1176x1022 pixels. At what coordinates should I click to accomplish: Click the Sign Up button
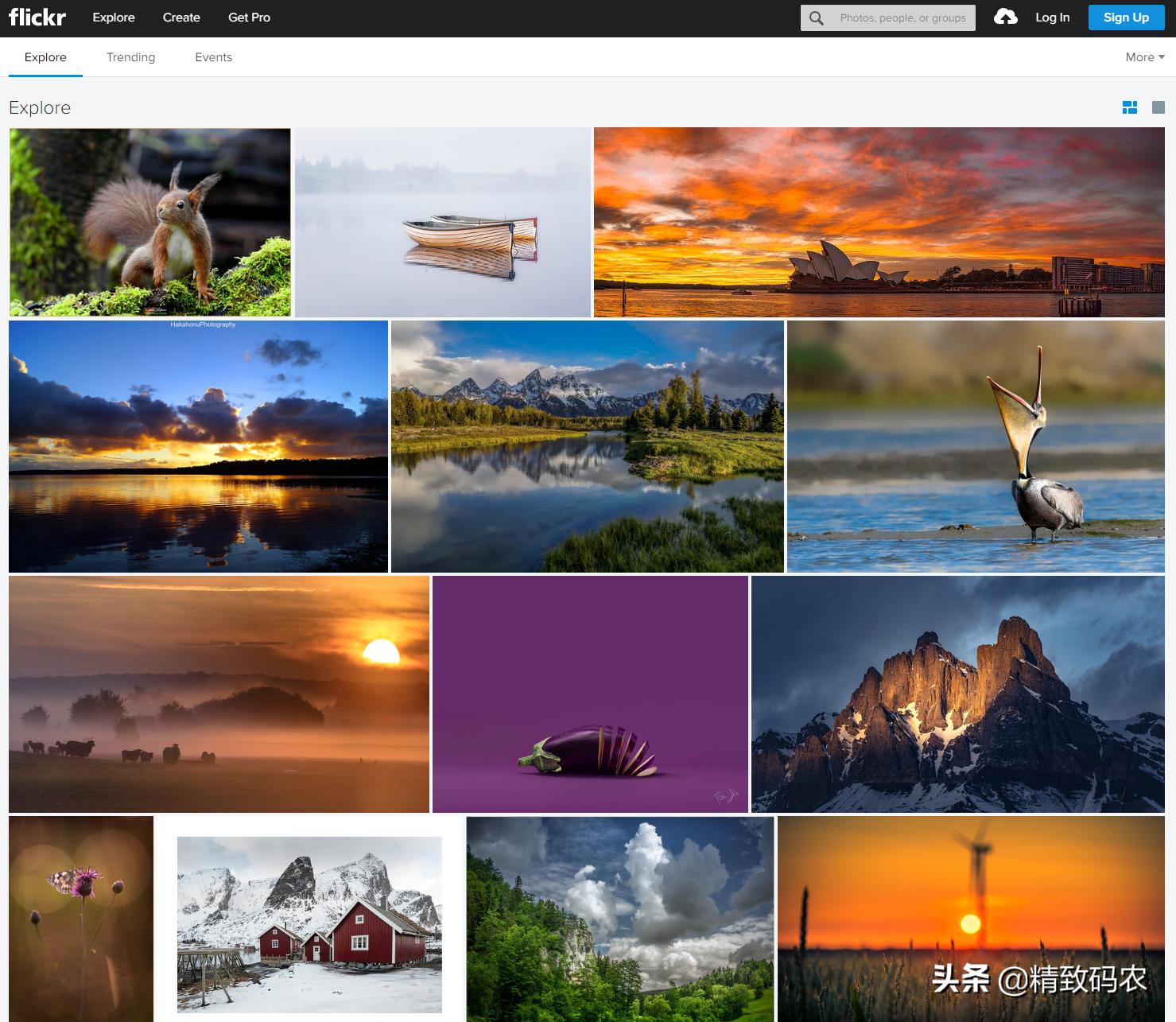pyautogui.click(x=1125, y=17)
